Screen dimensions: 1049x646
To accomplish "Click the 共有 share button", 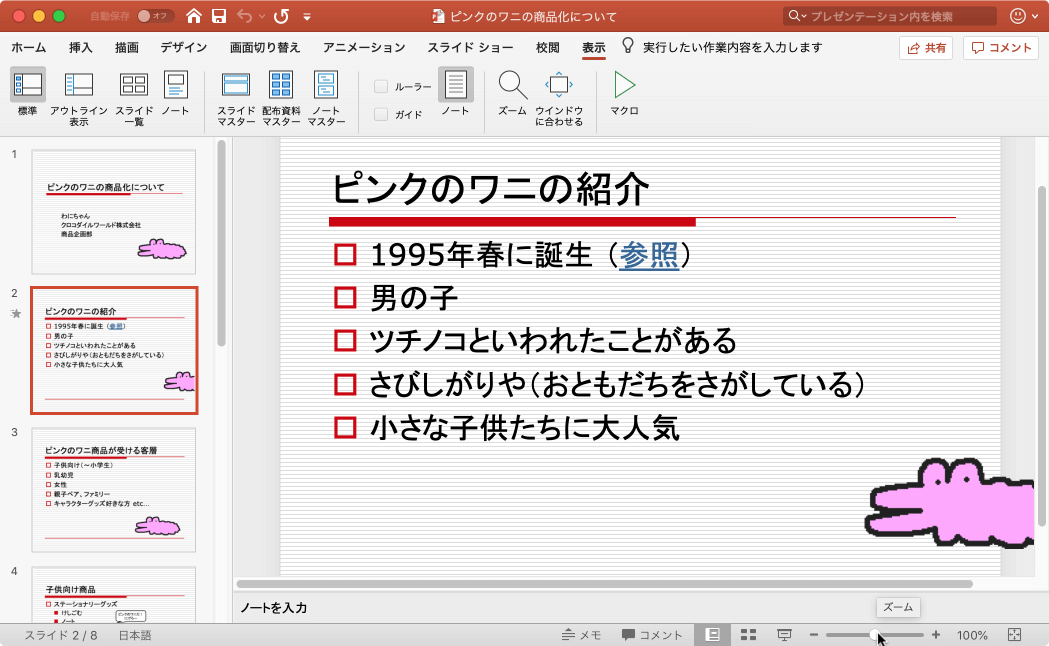I will tap(926, 47).
